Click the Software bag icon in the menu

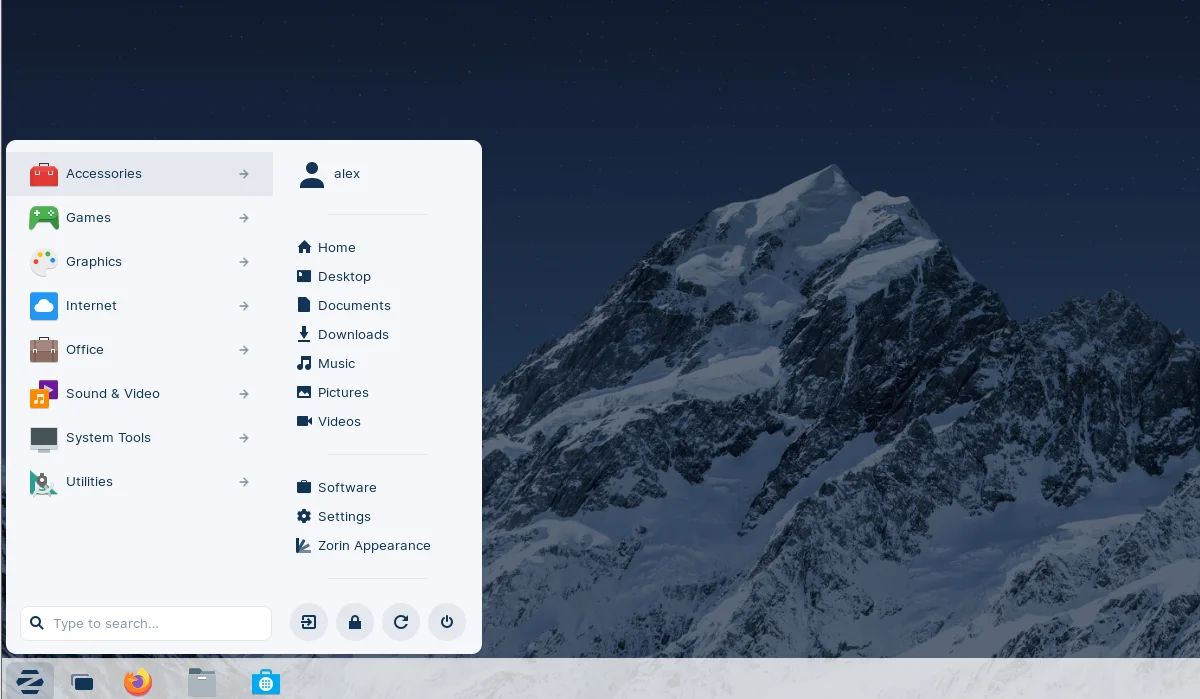pyautogui.click(x=304, y=487)
